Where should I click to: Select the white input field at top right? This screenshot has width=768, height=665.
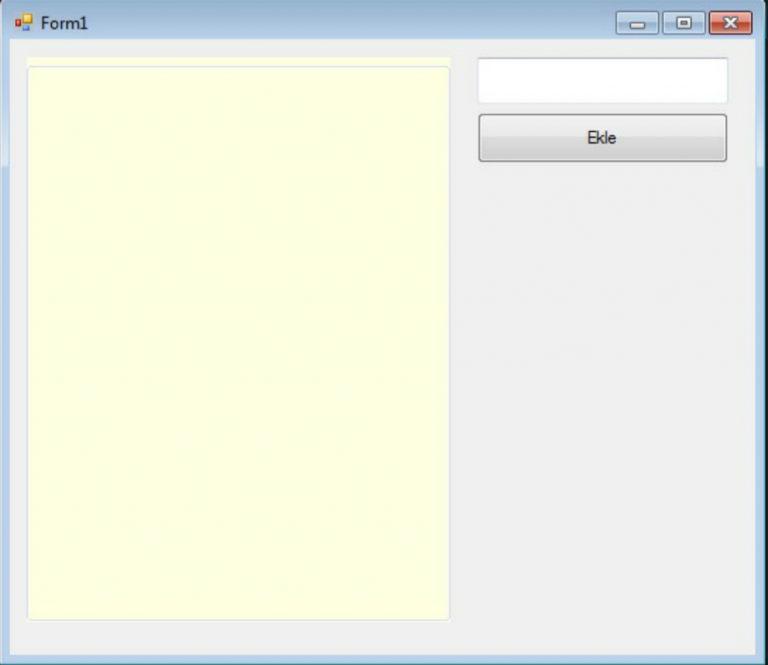[602, 80]
